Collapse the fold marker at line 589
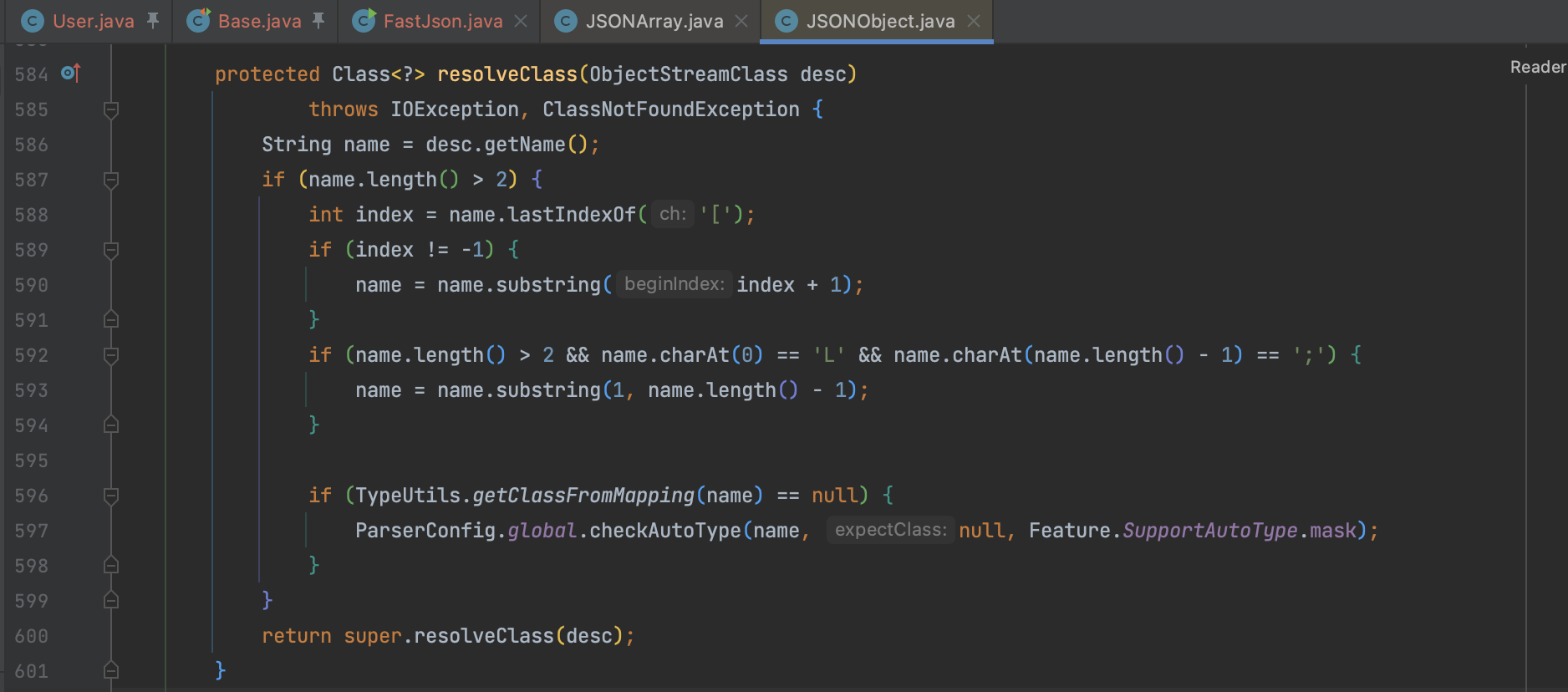 click(111, 250)
